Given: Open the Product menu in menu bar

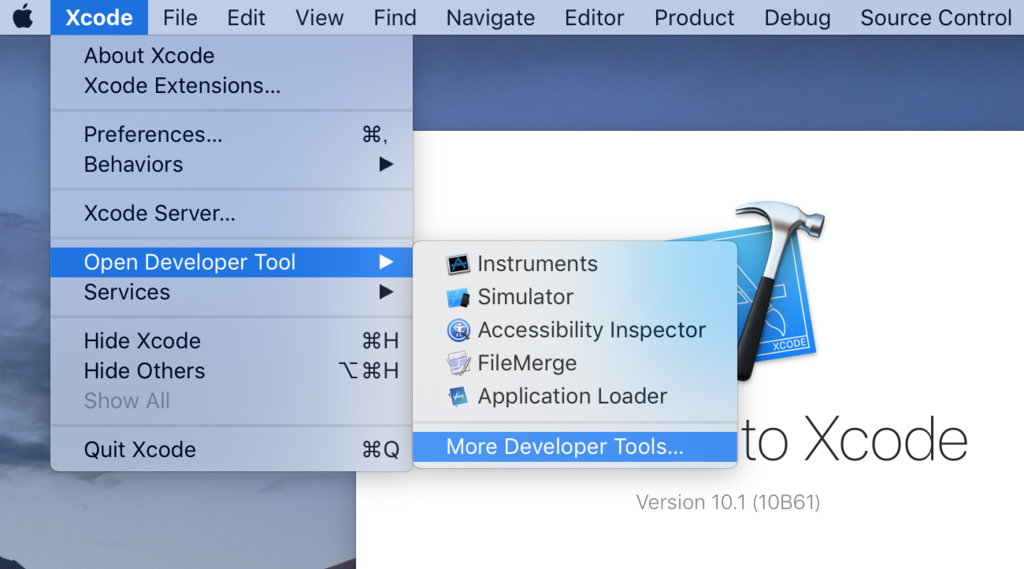Looking at the screenshot, I should (x=694, y=18).
